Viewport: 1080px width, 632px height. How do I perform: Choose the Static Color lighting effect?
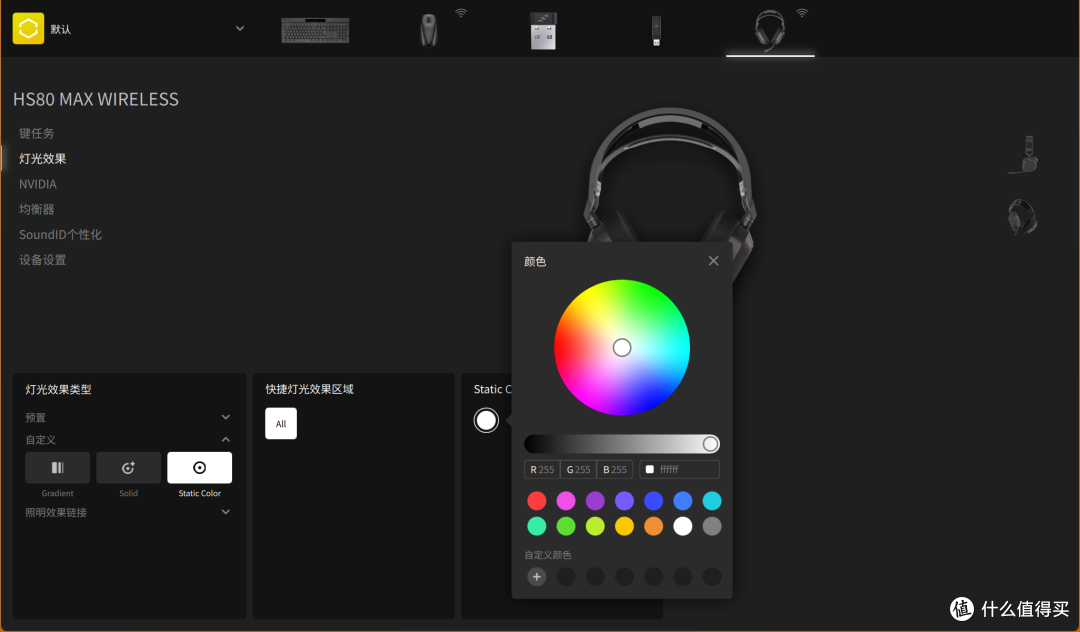click(200, 468)
